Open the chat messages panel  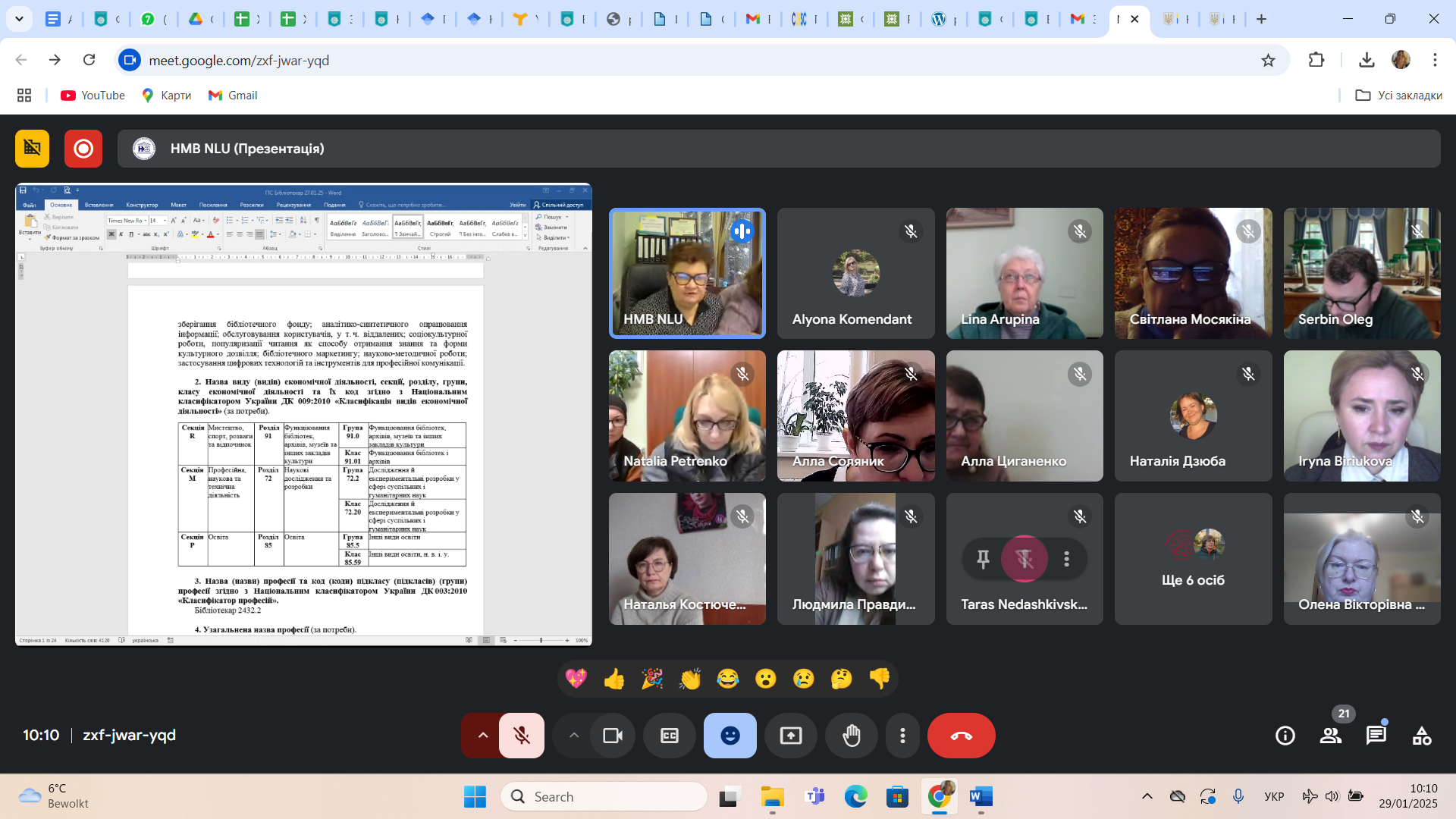1376,736
